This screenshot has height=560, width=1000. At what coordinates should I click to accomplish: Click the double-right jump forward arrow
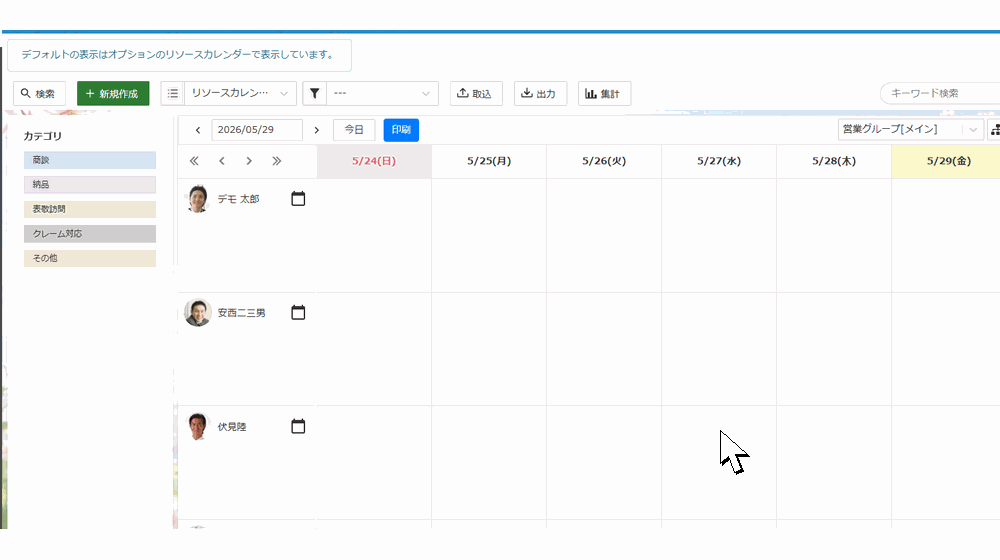point(276,161)
